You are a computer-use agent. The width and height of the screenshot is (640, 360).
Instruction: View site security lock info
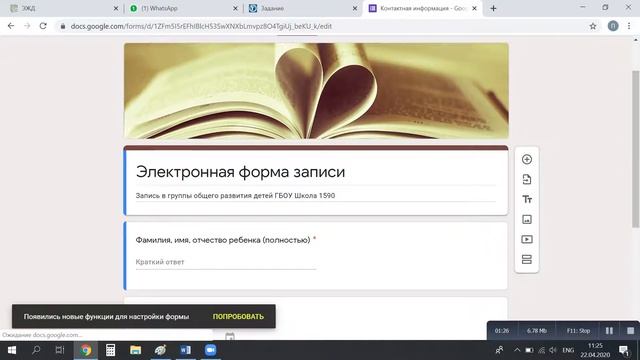pos(63,26)
